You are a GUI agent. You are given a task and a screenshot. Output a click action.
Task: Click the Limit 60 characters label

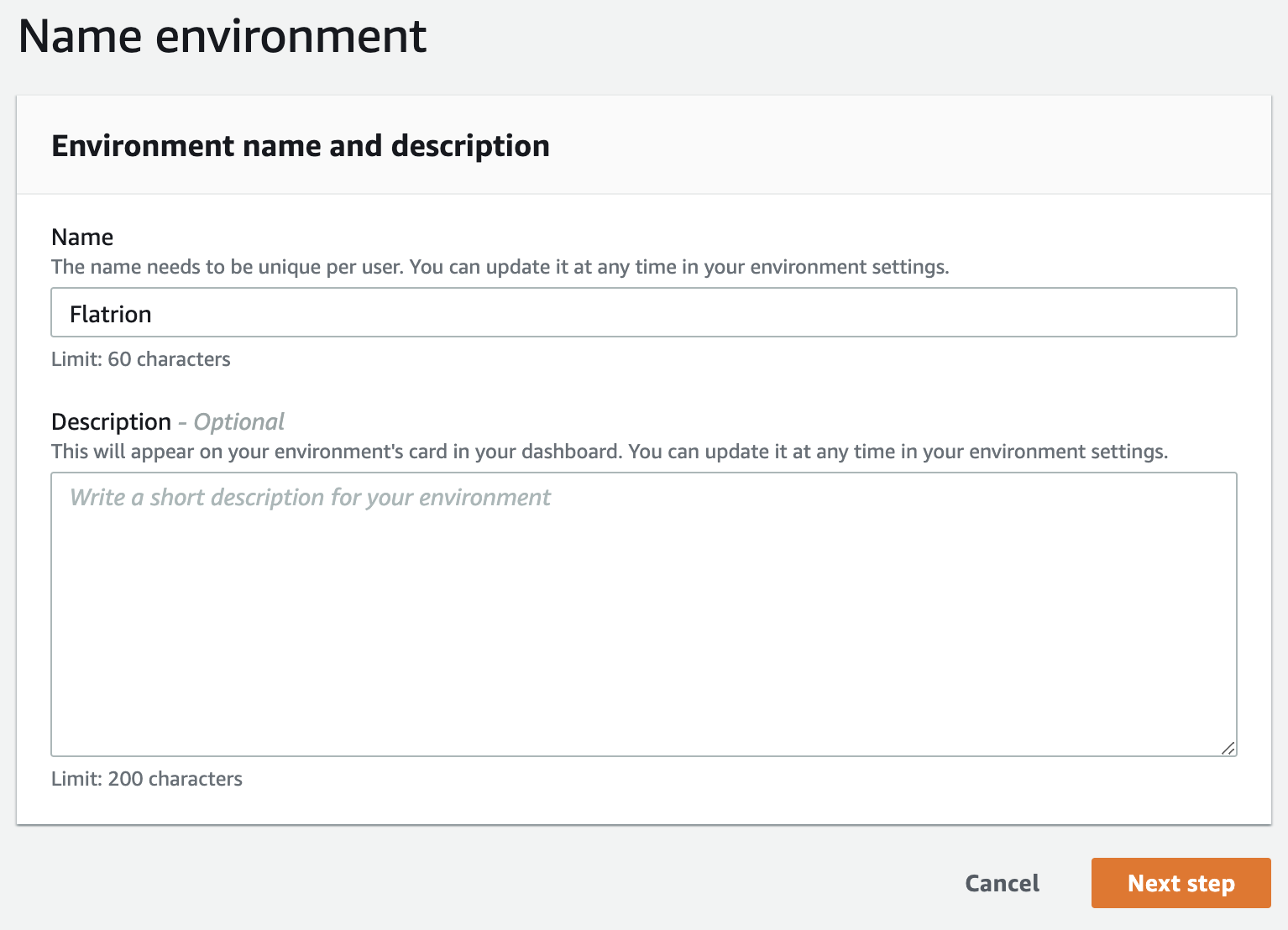pos(140,358)
